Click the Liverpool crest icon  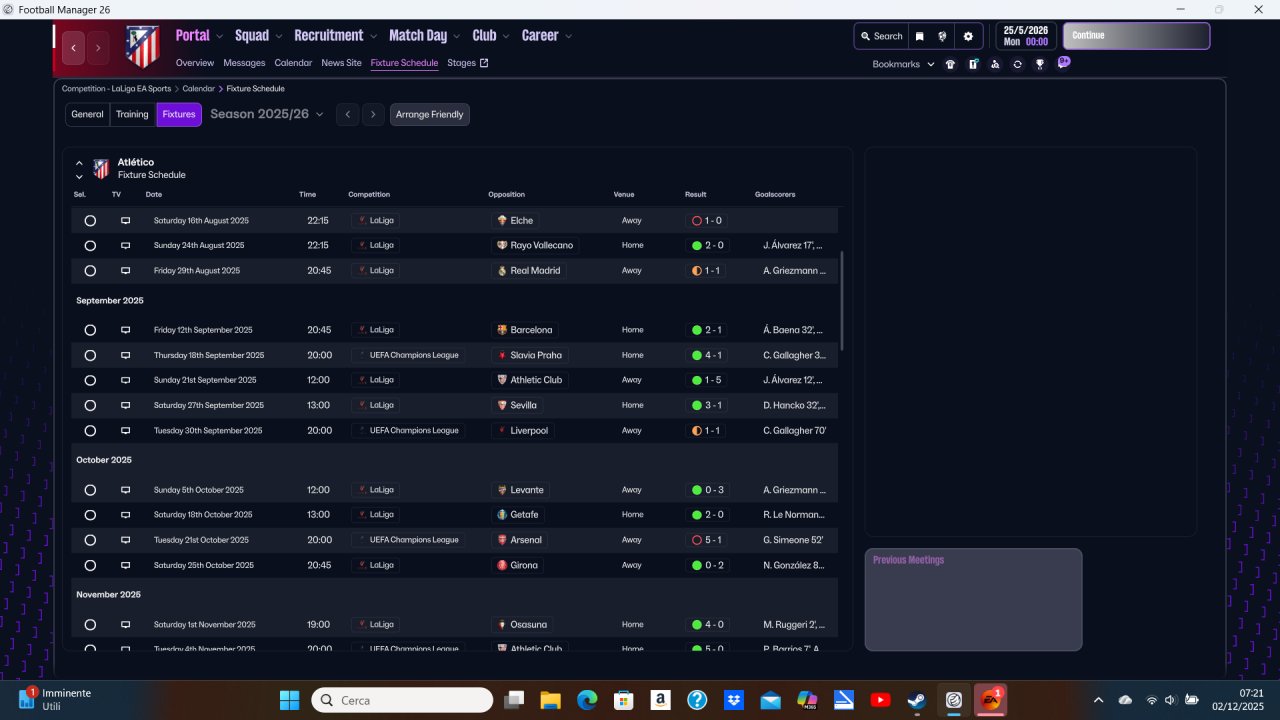(502, 431)
